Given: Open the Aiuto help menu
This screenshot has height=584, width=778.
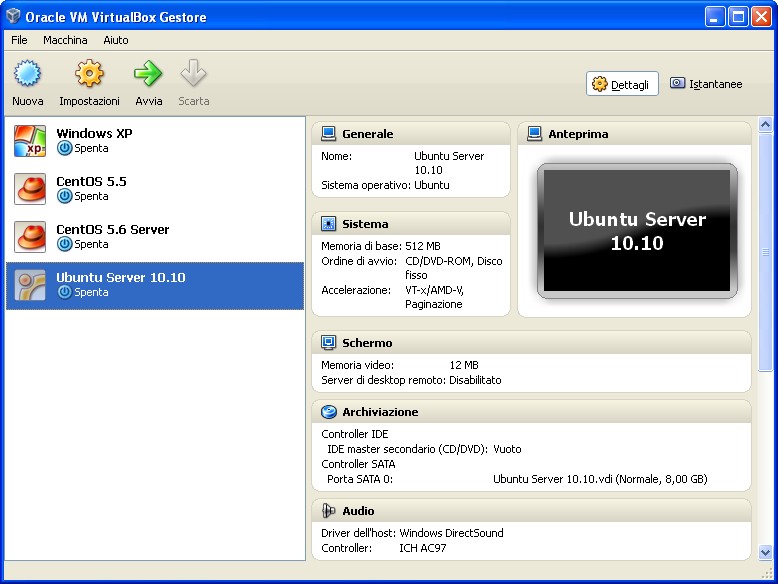Looking at the screenshot, I should pyautogui.click(x=116, y=40).
